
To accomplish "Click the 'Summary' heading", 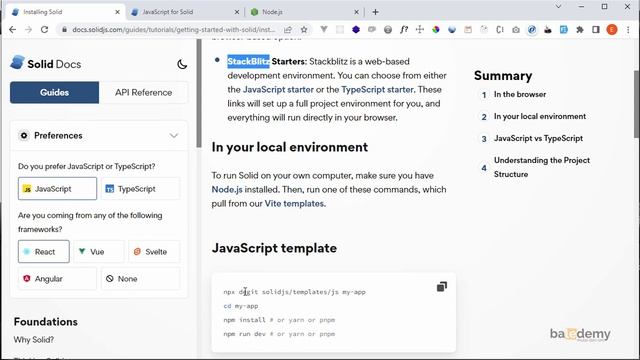I will 503,76.
